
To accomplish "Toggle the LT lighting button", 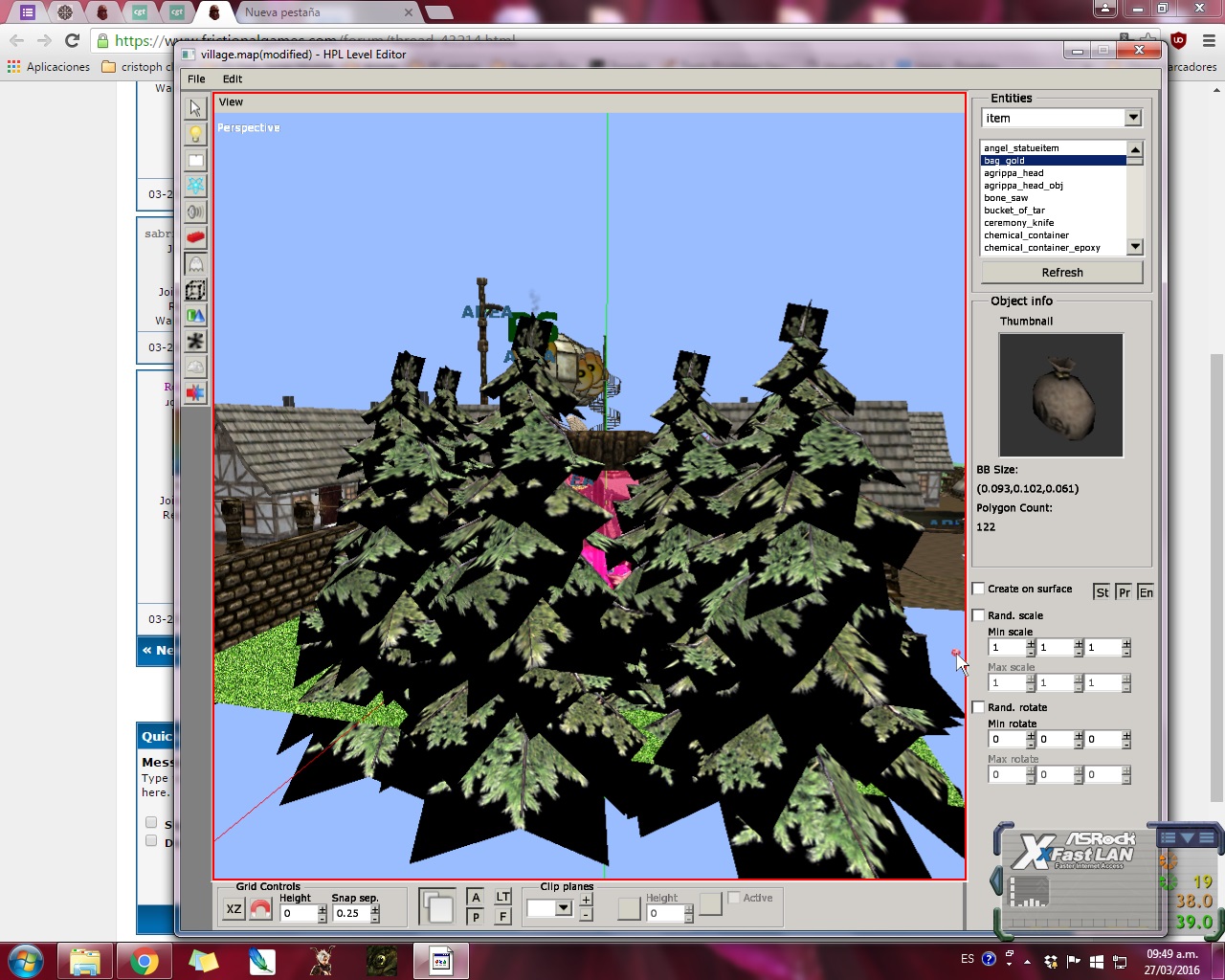I will (x=503, y=897).
